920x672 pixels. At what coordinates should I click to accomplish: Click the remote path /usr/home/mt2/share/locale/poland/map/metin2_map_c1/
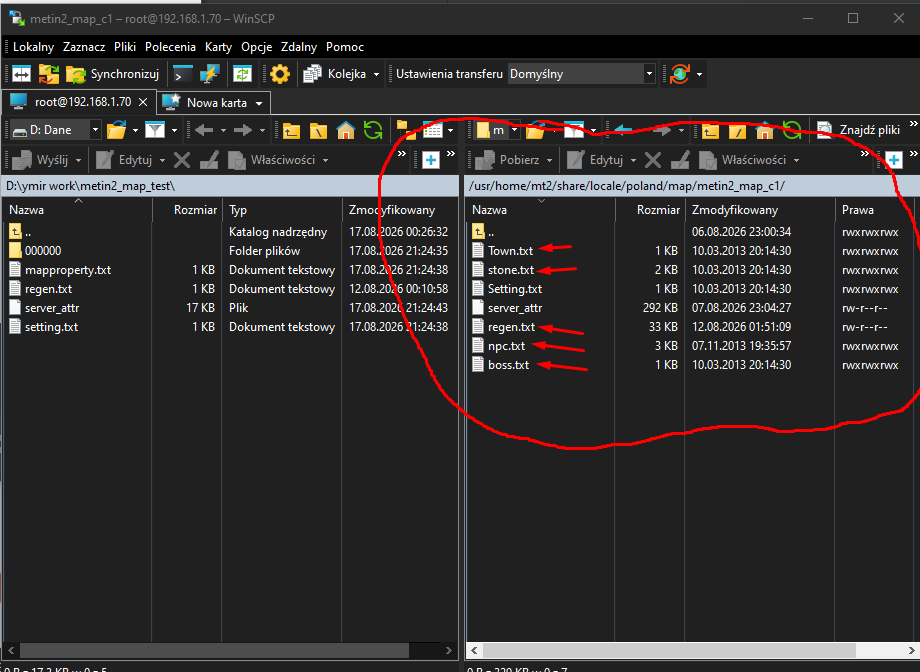click(627, 186)
